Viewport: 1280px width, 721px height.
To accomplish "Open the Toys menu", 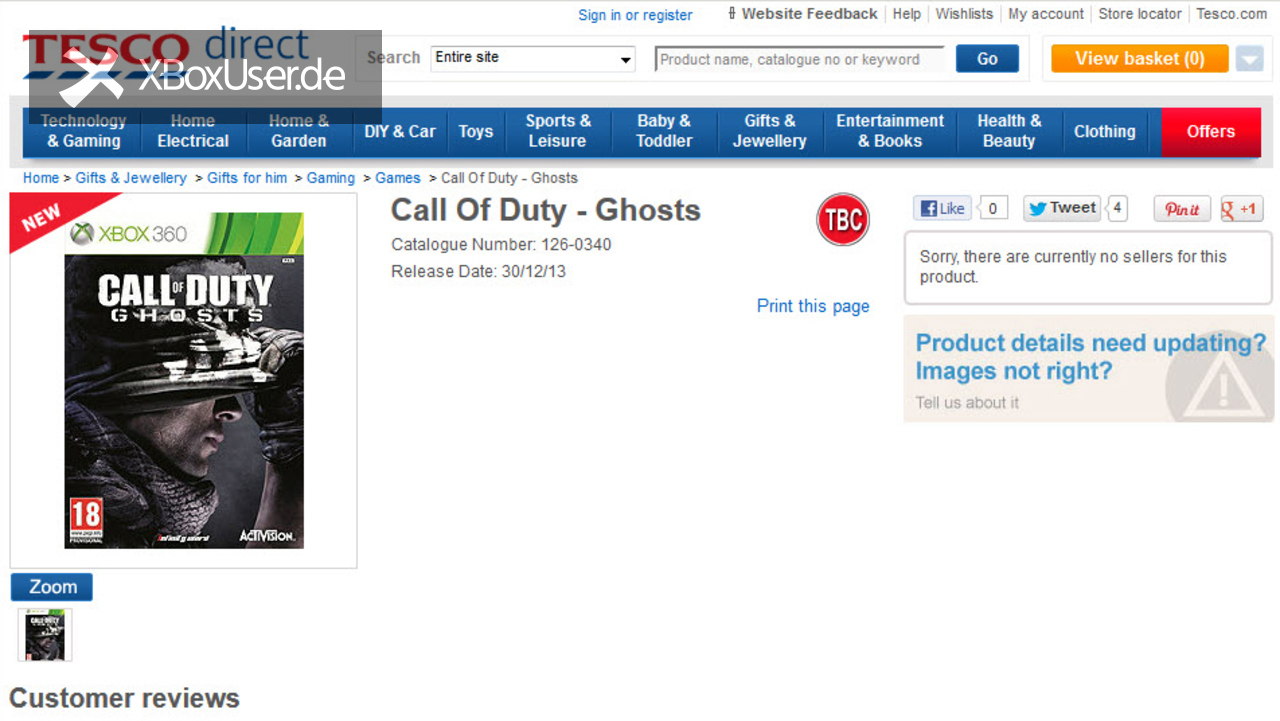I will [476, 131].
